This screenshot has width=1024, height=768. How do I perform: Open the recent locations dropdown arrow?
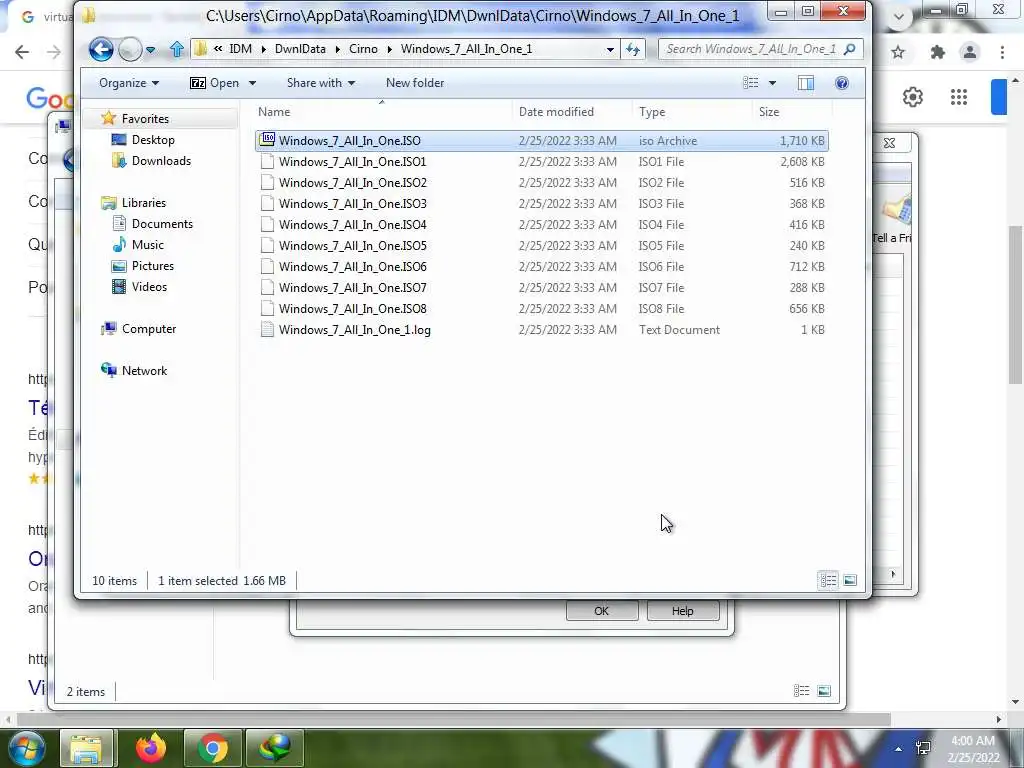[x=150, y=50]
